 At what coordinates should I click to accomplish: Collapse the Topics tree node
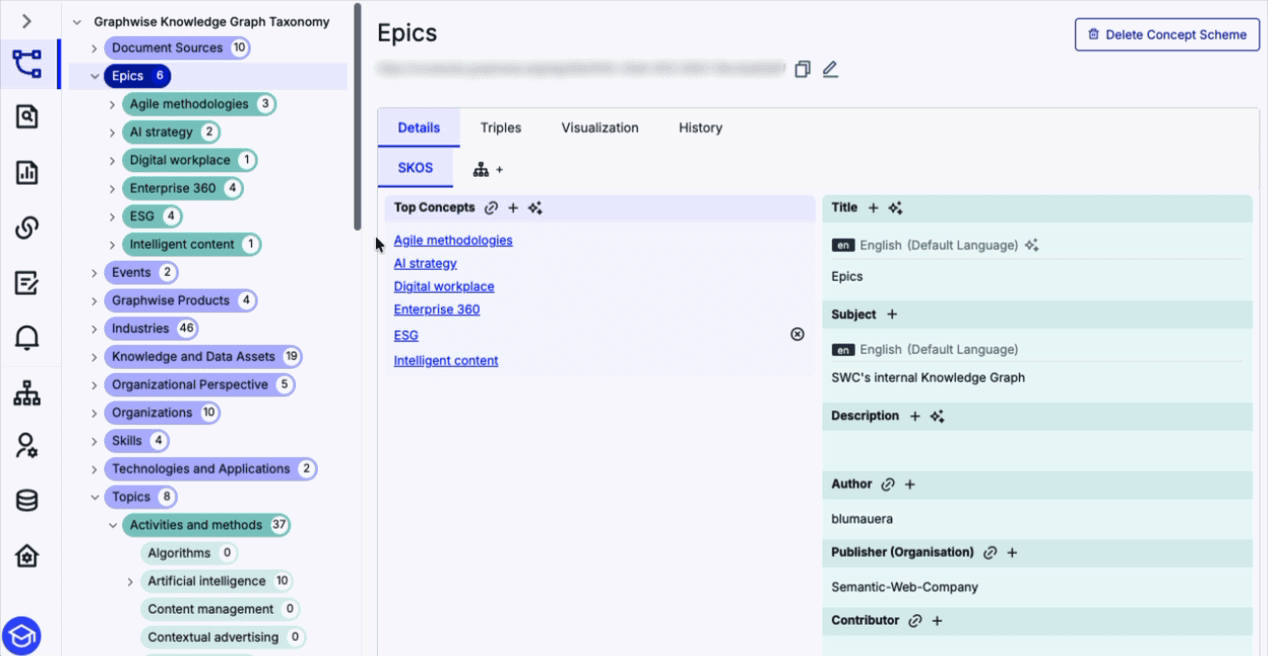95,497
